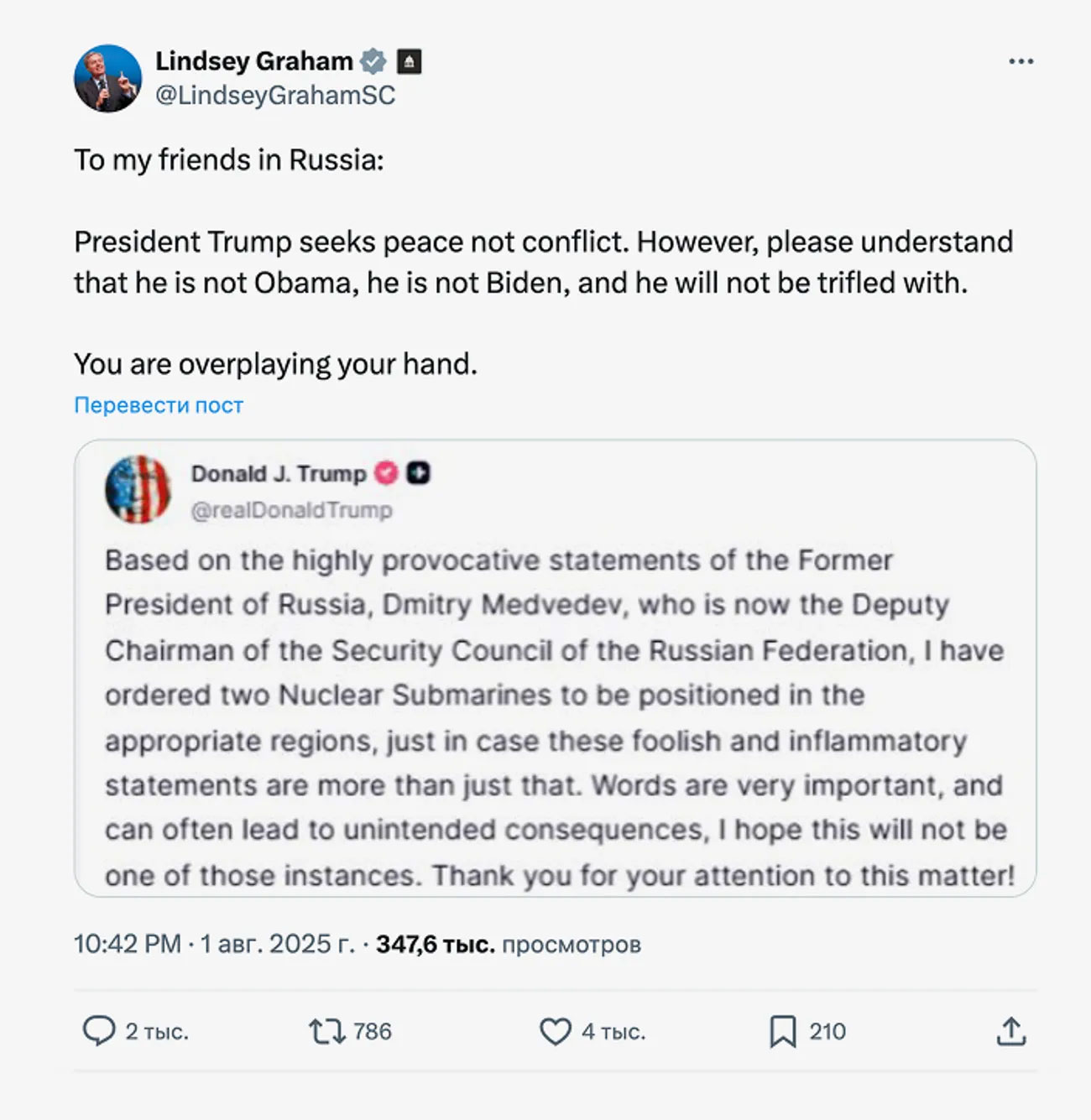Screen dimensions: 1091x1120
Task: Click the Перевести пост translate link
Action: (159, 405)
